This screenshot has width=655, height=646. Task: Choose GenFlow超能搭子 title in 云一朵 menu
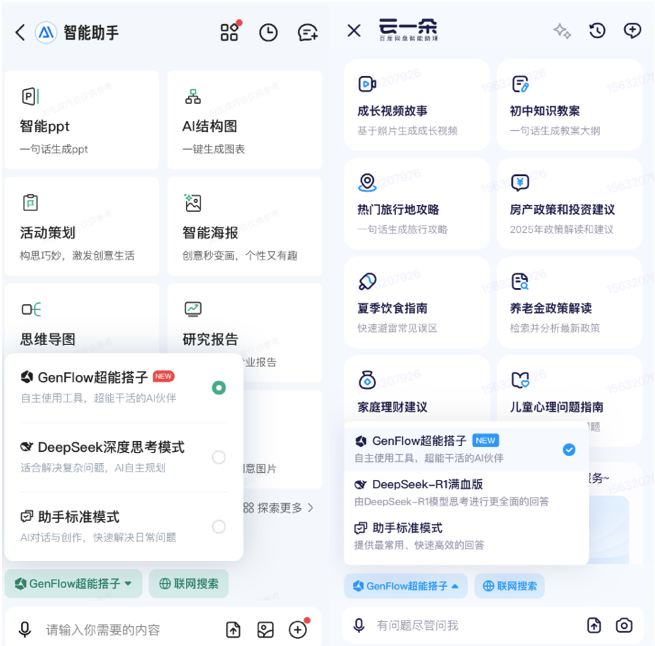pos(419,441)
